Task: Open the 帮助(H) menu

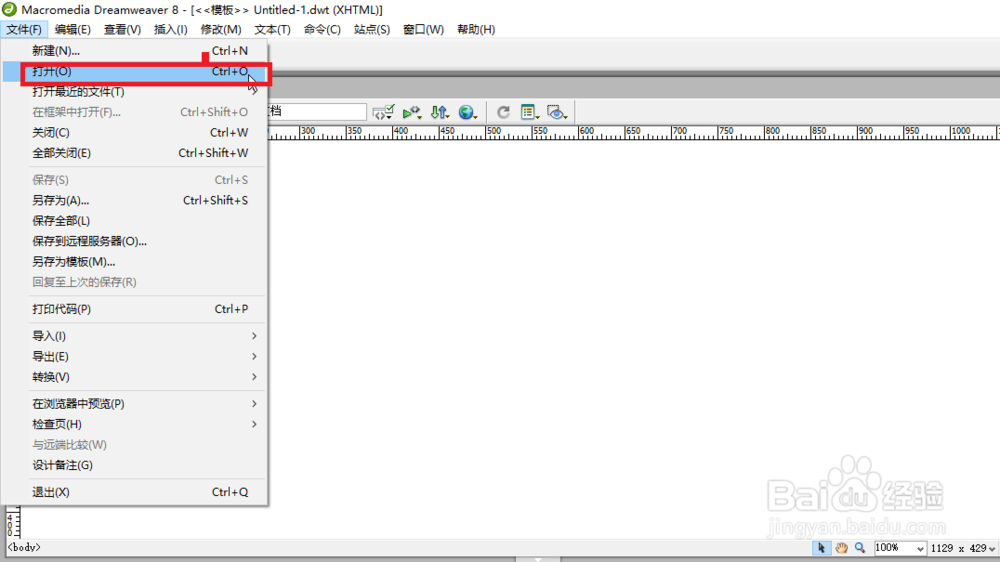Action: click(x=476, y=29)
